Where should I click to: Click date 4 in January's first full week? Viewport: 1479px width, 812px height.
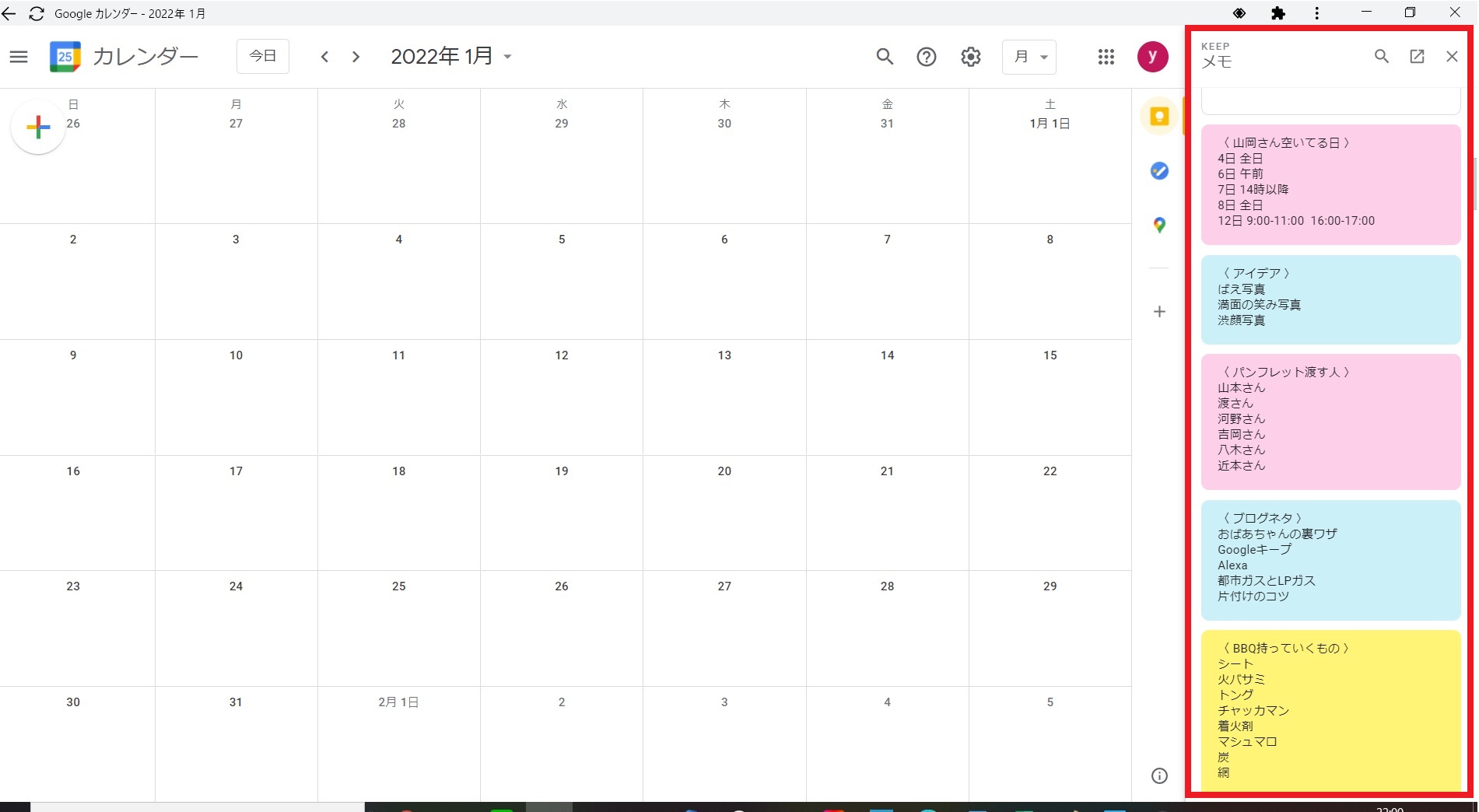pos(398,240)
